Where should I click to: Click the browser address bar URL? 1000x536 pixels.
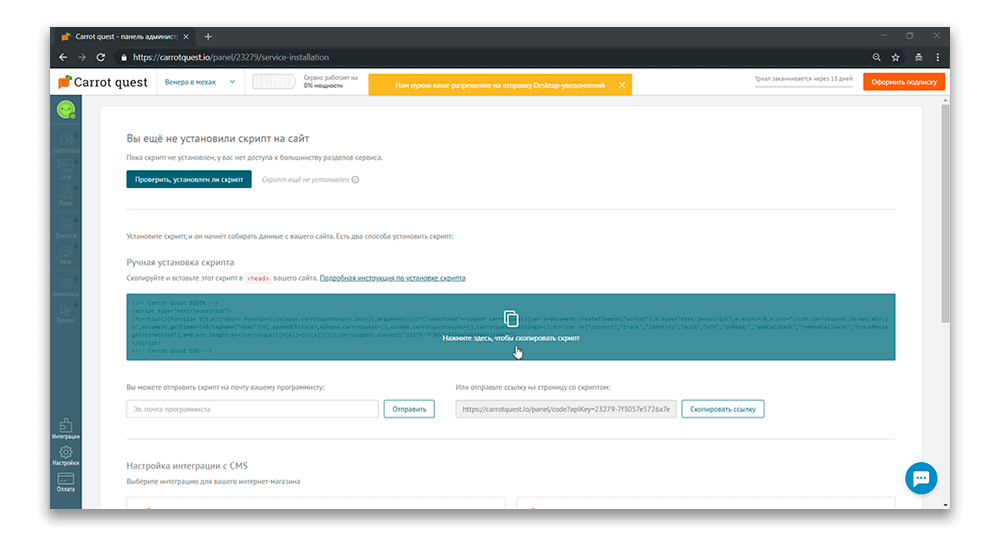pos(231,57)
